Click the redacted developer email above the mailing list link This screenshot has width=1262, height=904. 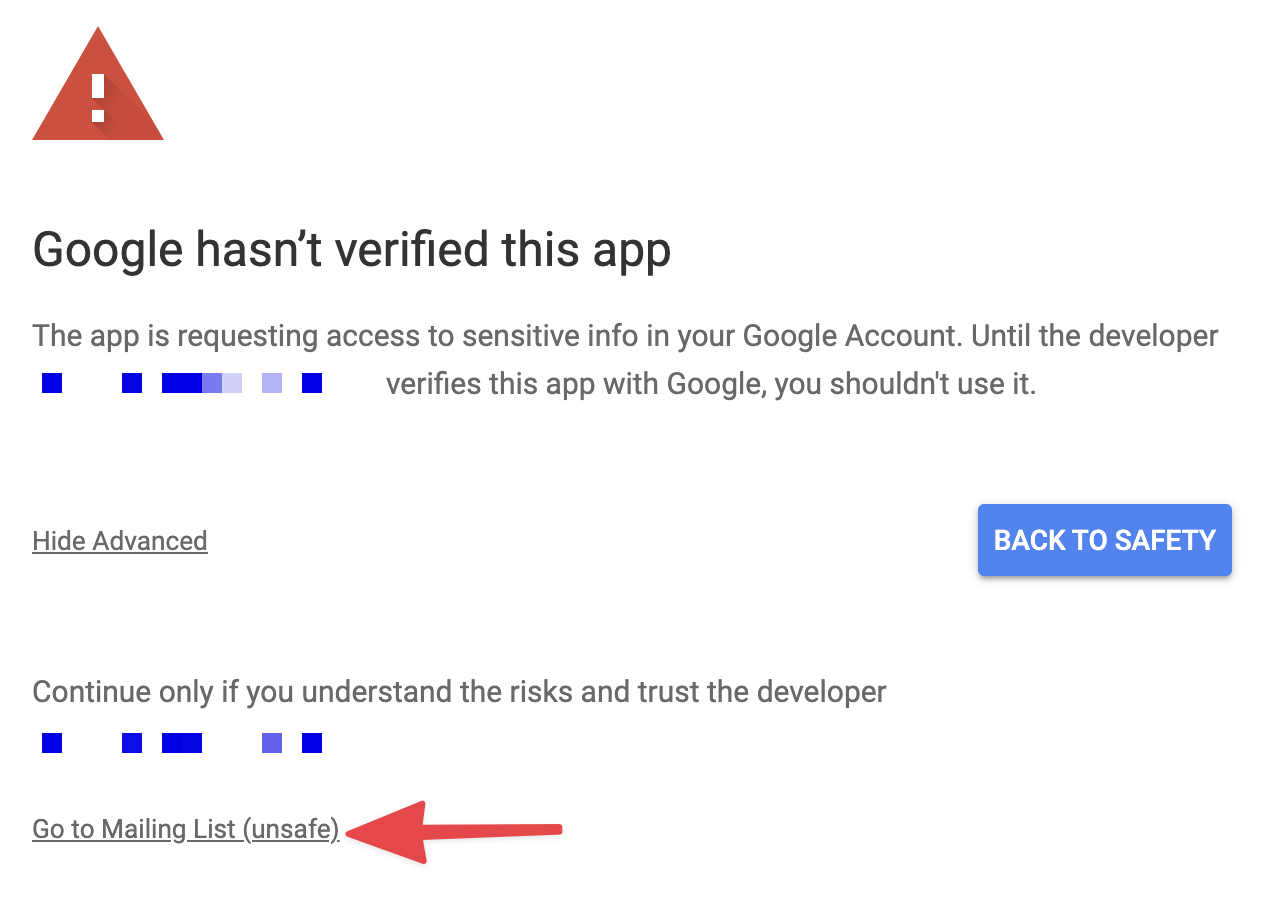182,743
